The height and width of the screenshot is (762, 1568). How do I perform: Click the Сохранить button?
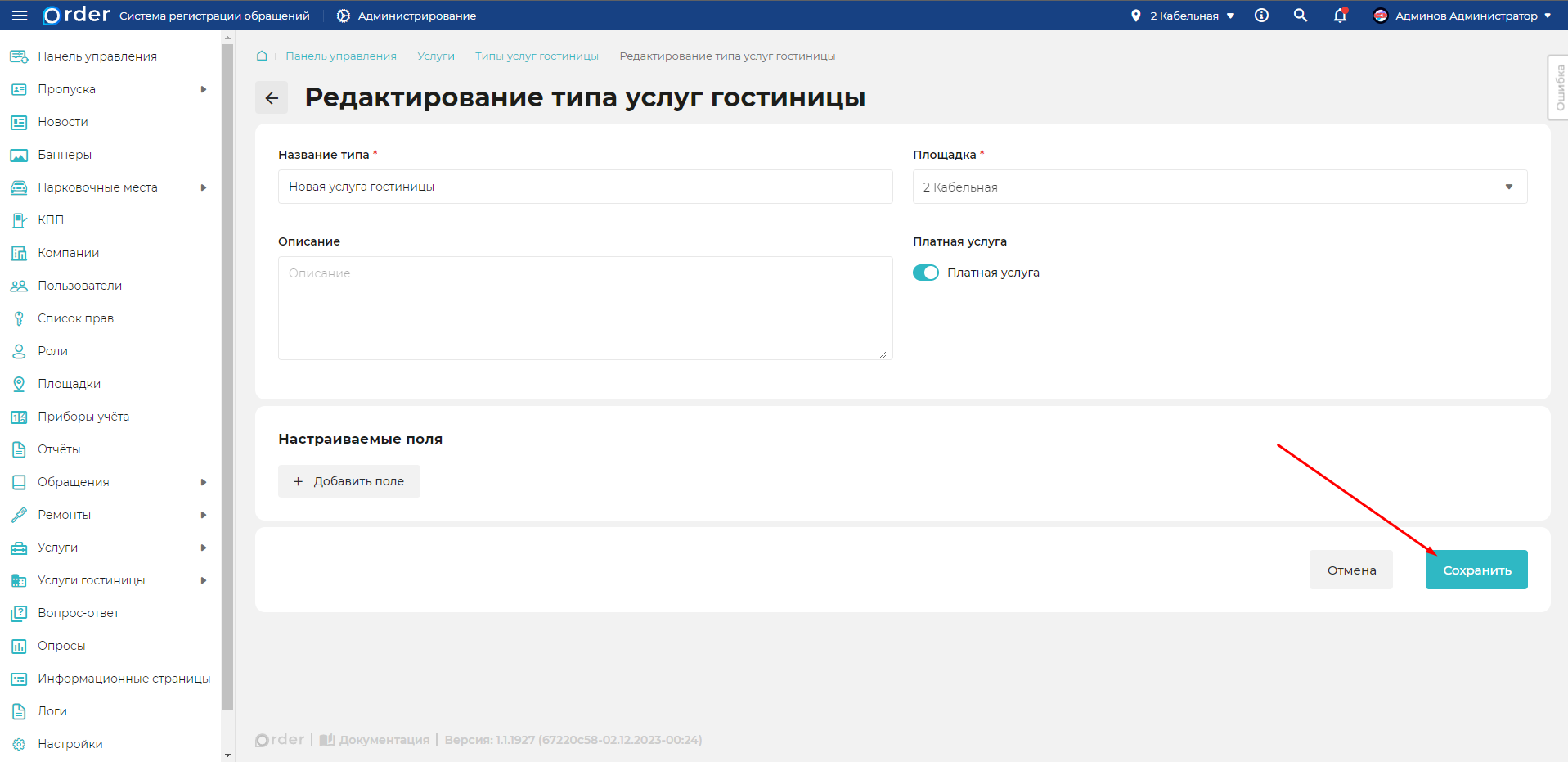coord(1476,569)
